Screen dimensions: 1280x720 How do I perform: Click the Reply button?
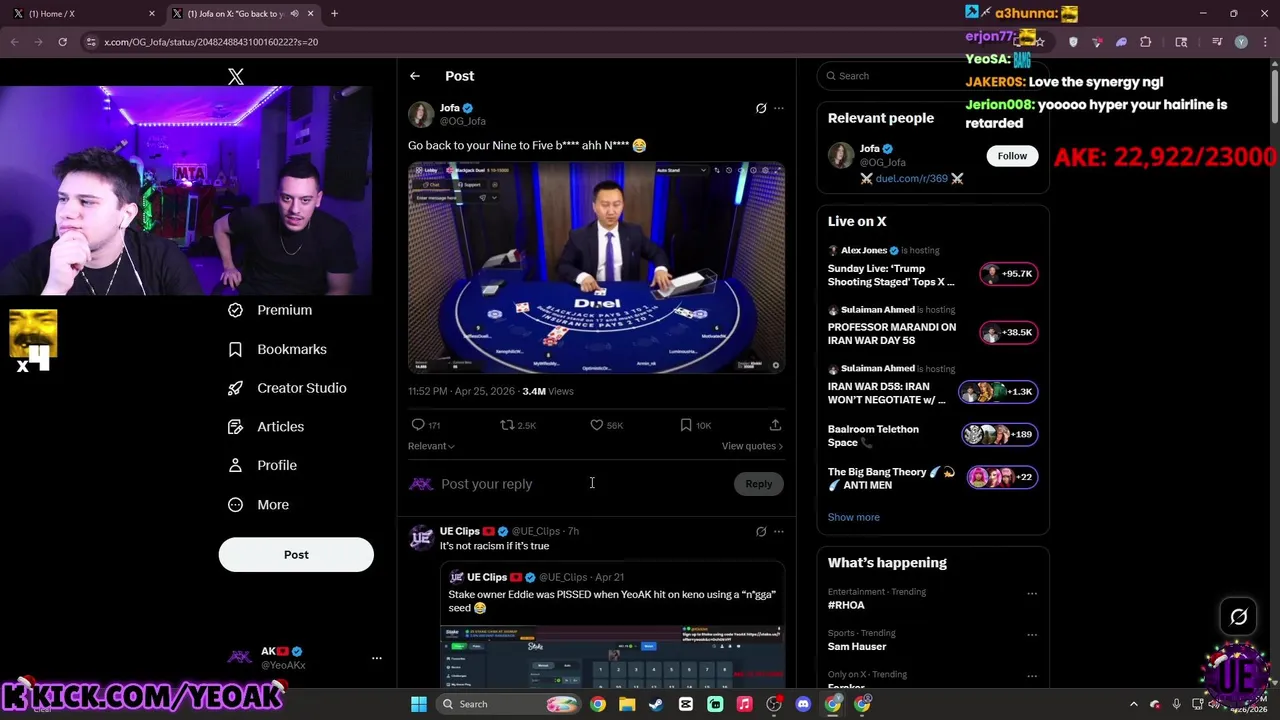[759, 484]
